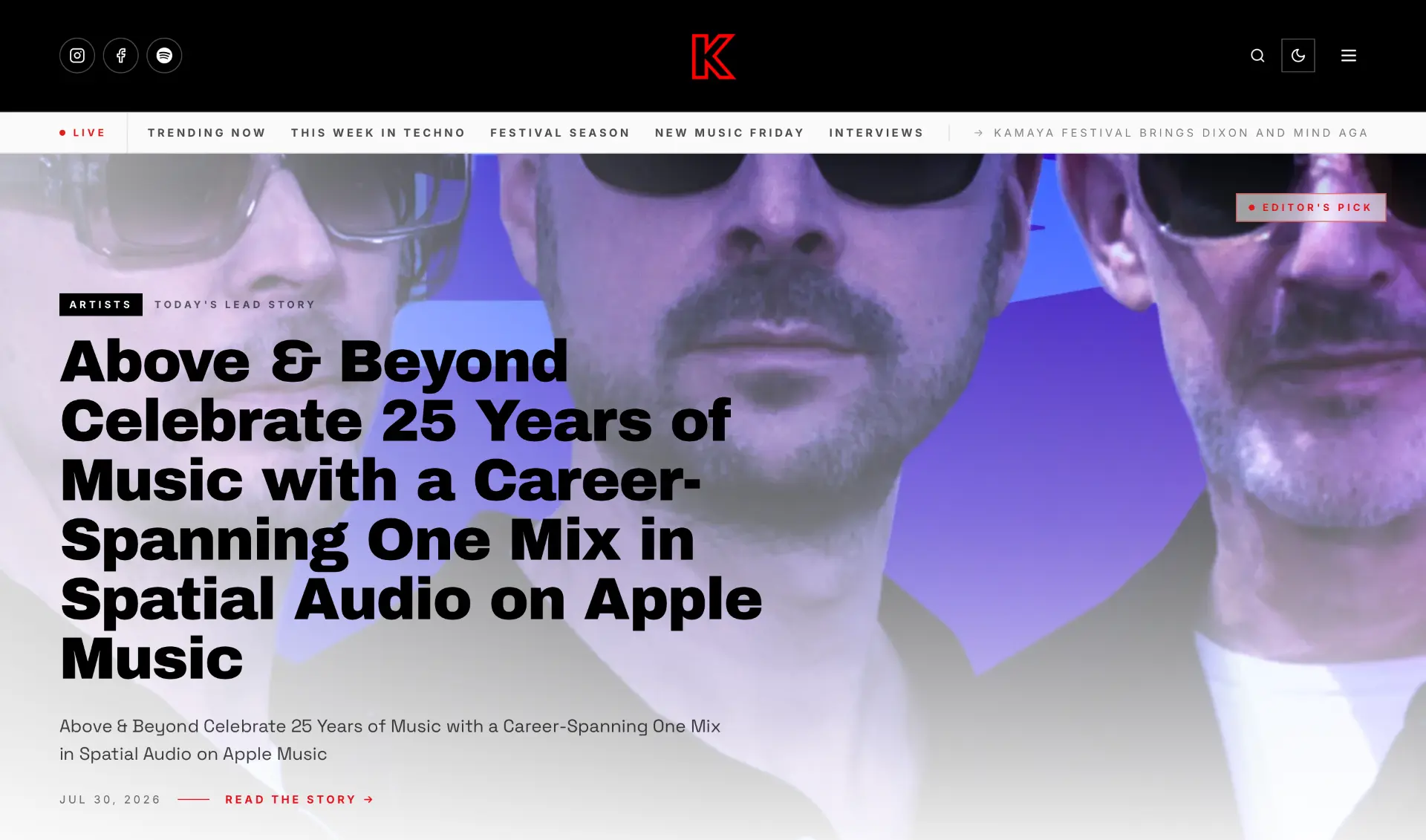The image size is (1426, 840).
Task: Open the hamburger menu
Action: click(x=1349, y=56)
